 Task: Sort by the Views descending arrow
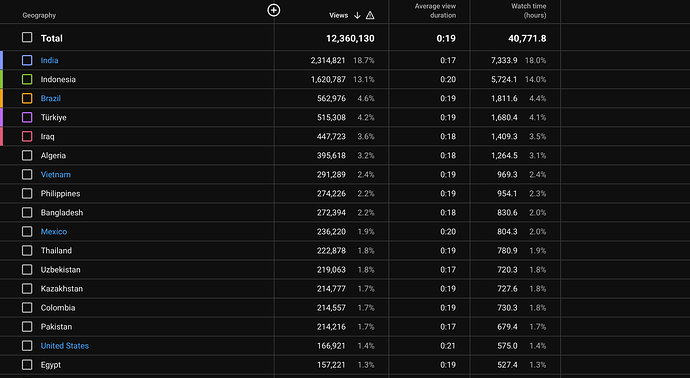(x=357, y=15)
